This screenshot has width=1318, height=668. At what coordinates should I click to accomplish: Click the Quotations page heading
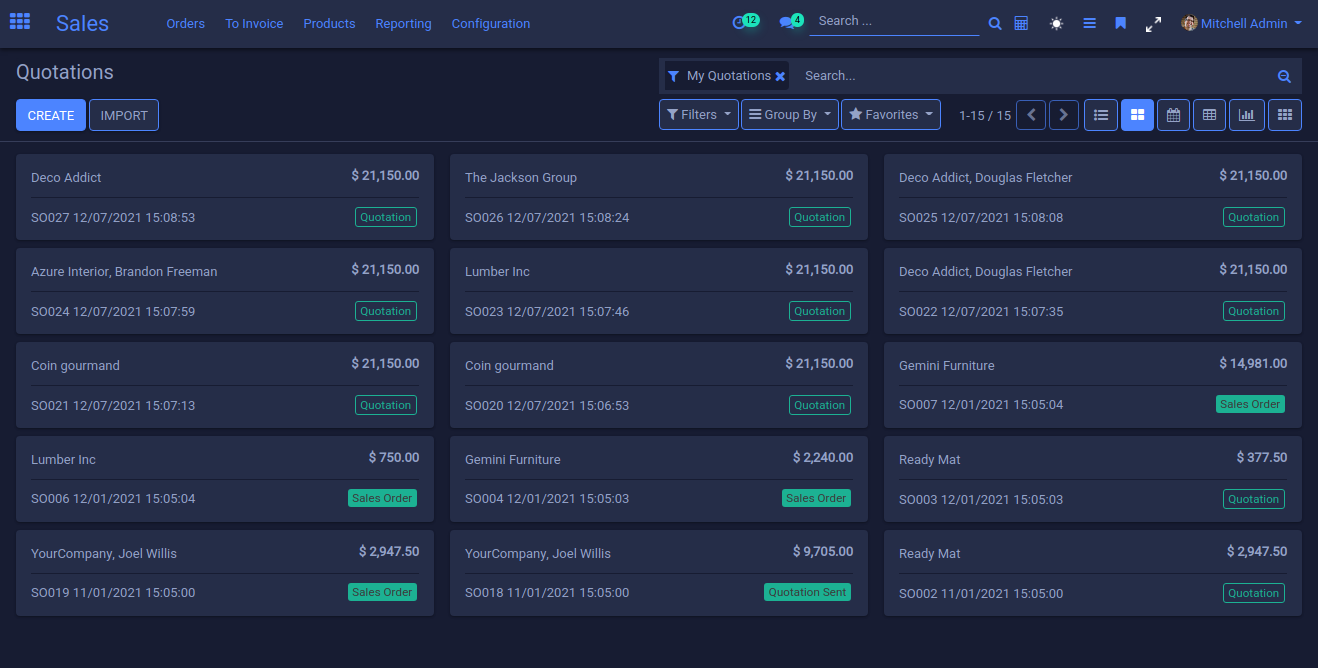(65, 72)
